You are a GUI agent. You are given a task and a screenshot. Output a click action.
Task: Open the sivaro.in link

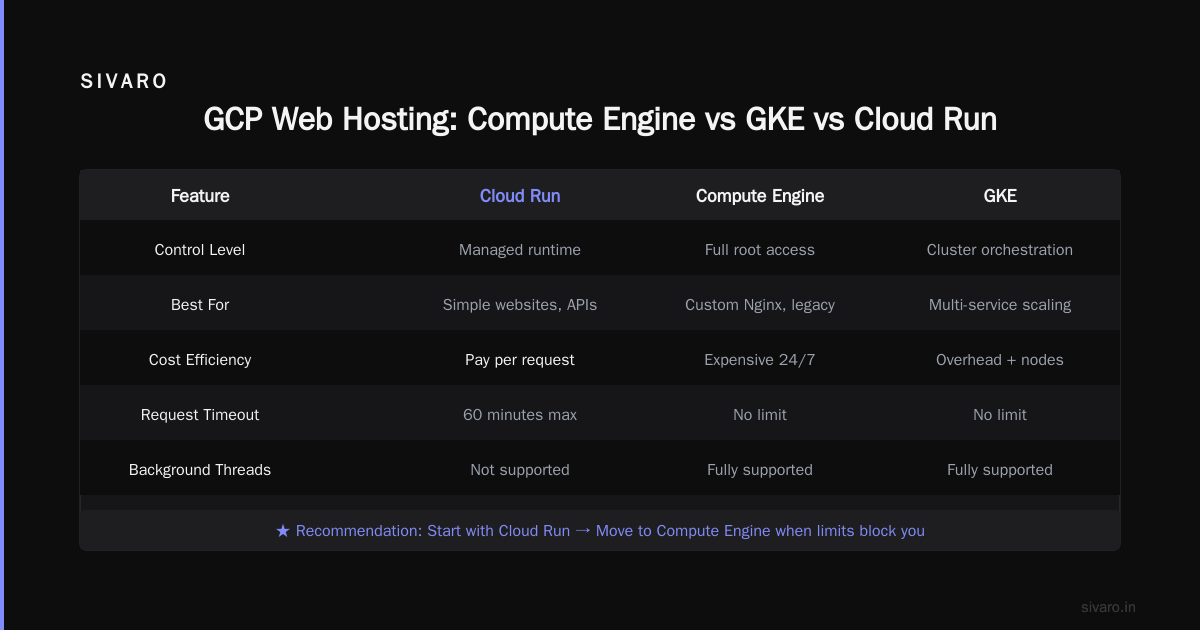coord(1108,607)
